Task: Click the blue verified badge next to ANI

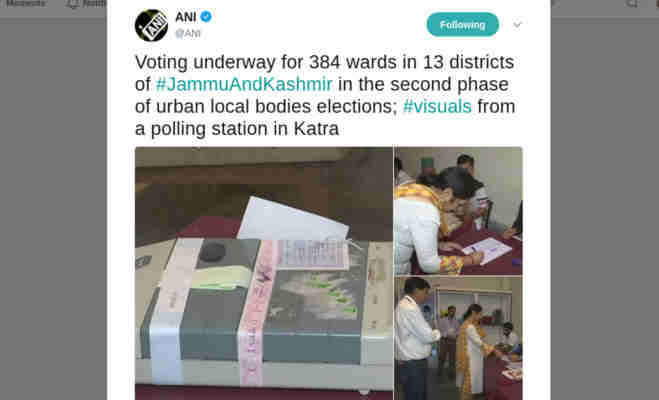Action: (x=206, y=17)
